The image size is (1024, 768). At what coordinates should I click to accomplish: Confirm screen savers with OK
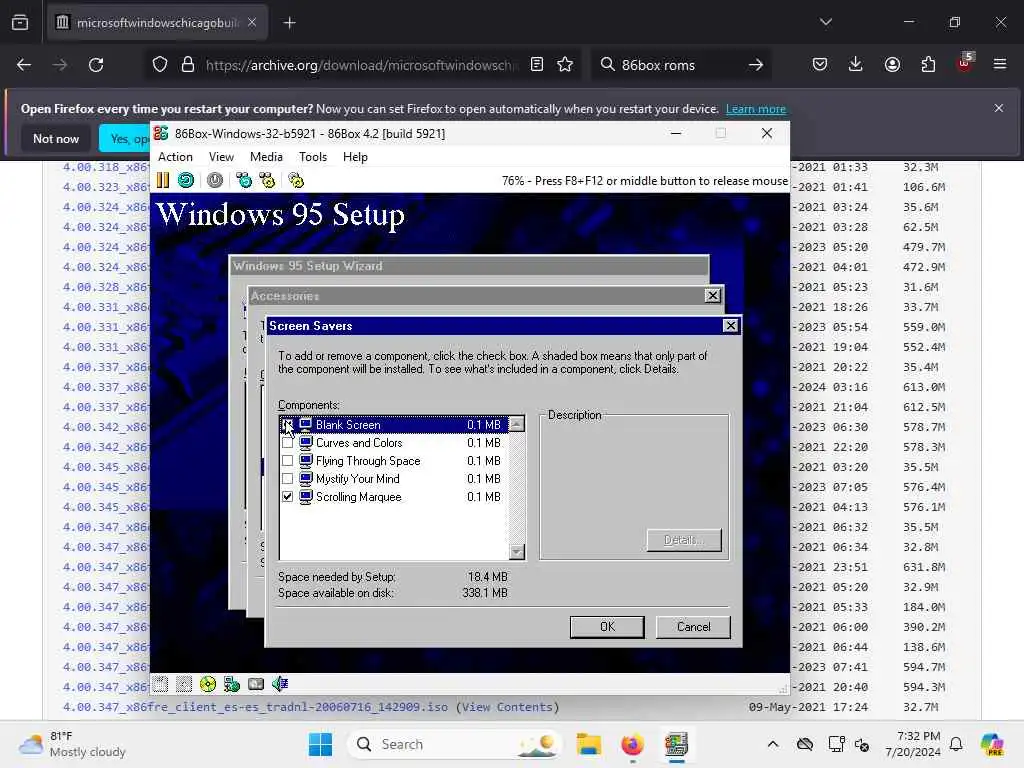click(607, 627)
